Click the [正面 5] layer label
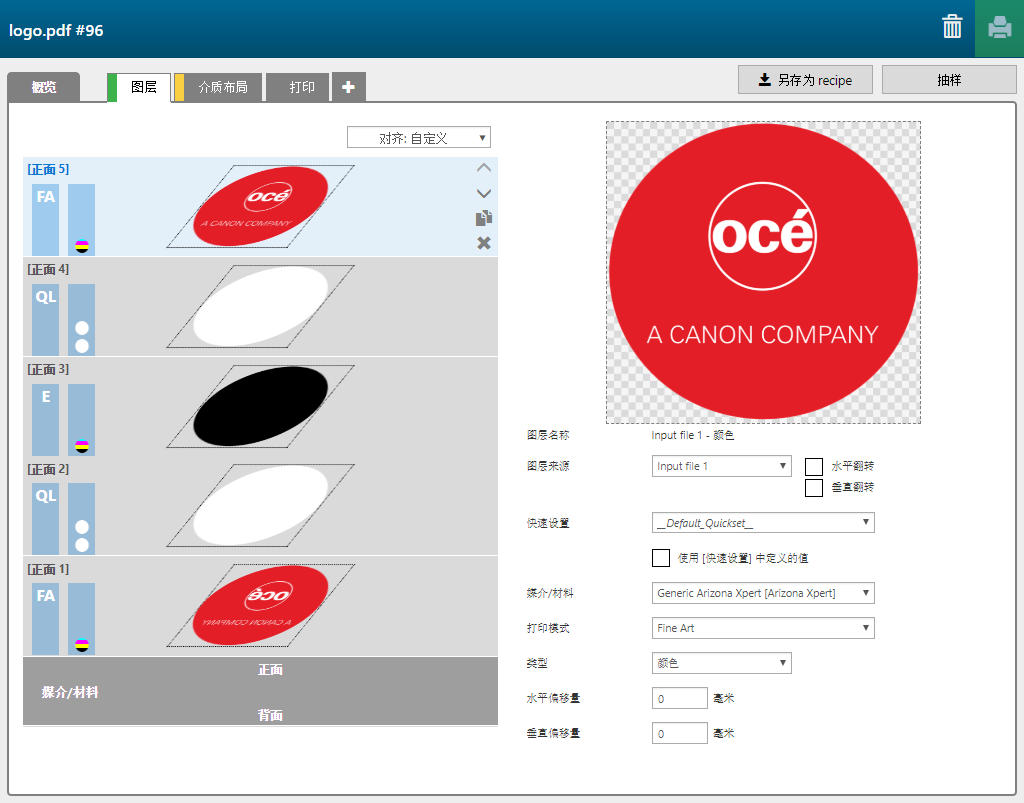 click(x=48, y=169)
